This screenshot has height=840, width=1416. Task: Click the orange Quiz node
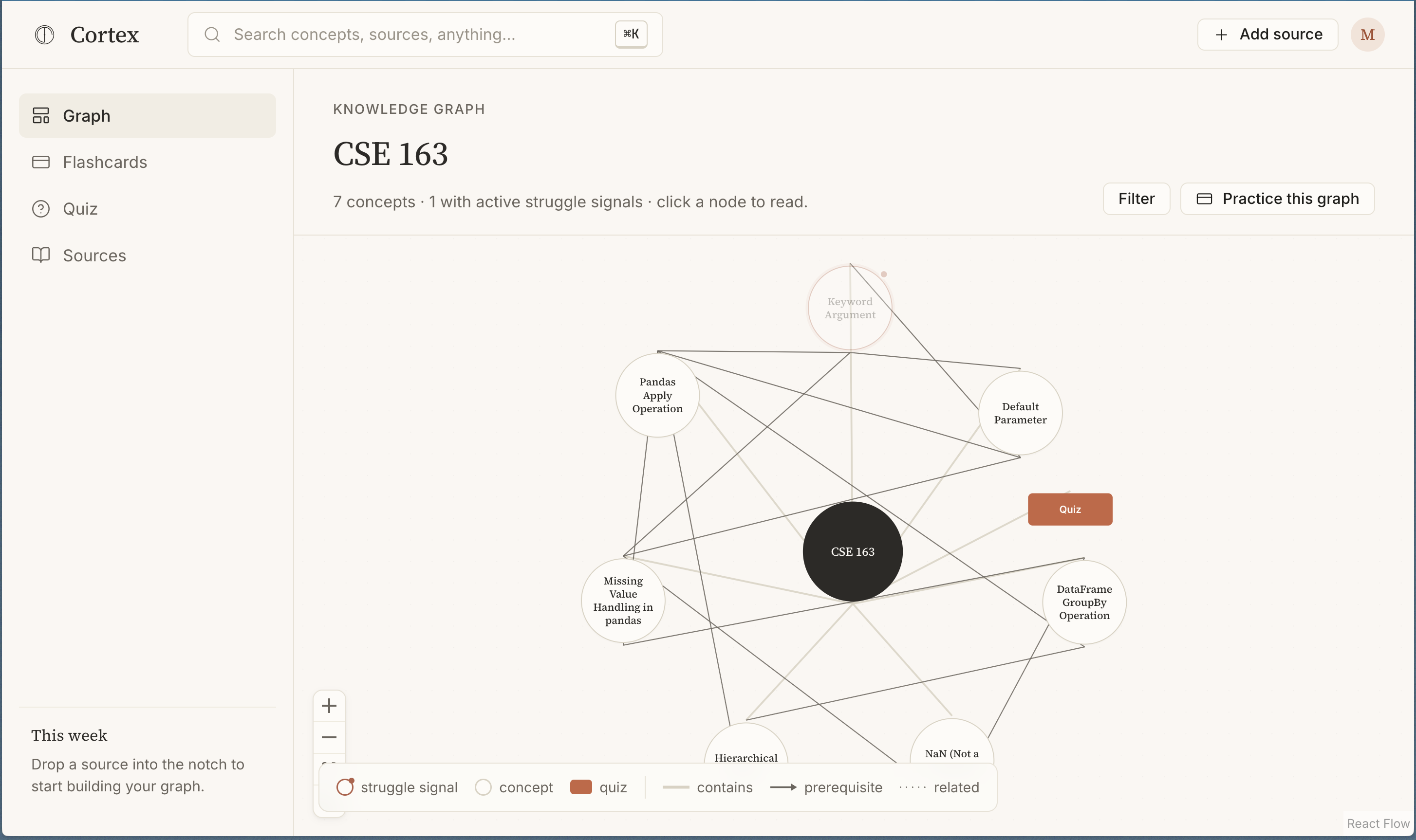tap(1069, 509)
